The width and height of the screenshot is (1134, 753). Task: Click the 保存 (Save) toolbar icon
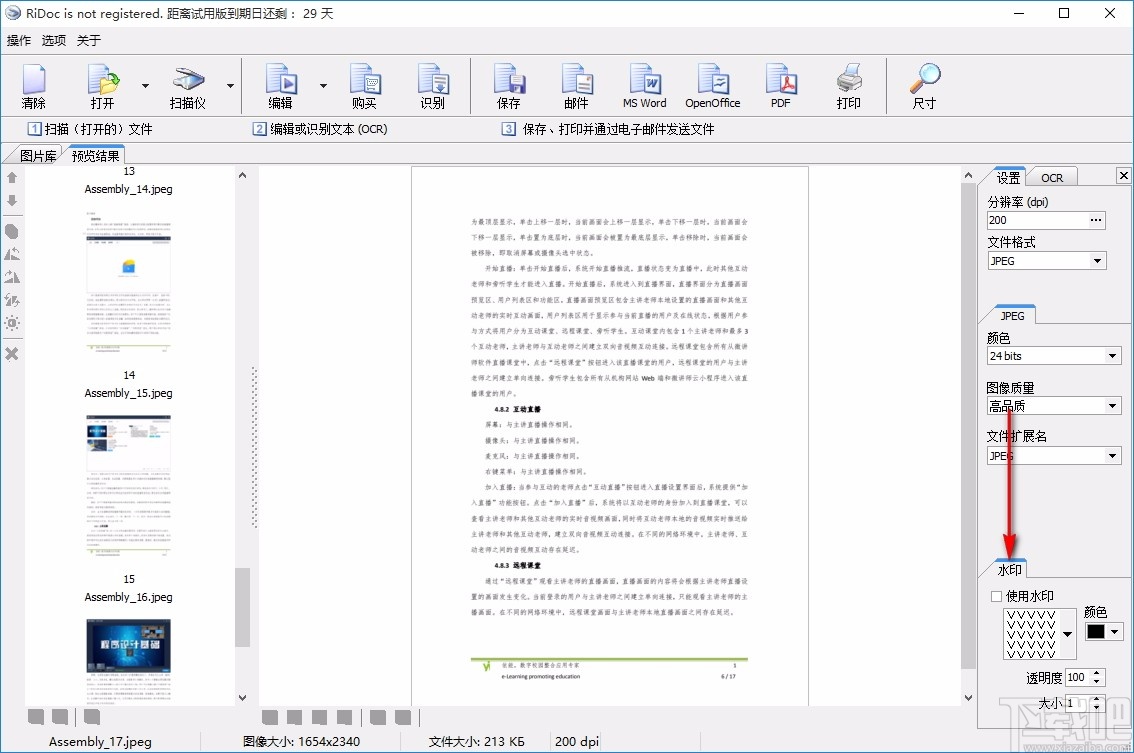point(508,86)
